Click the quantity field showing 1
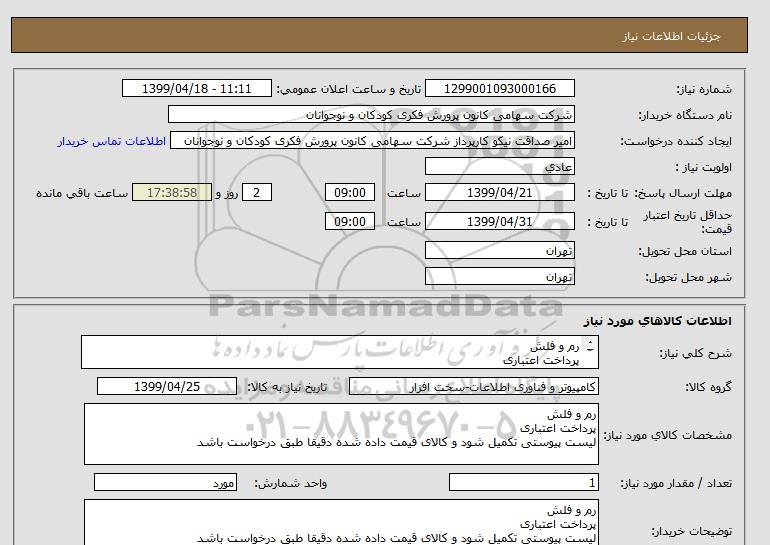This screenshot has width=770, height=545. [523, 483]
